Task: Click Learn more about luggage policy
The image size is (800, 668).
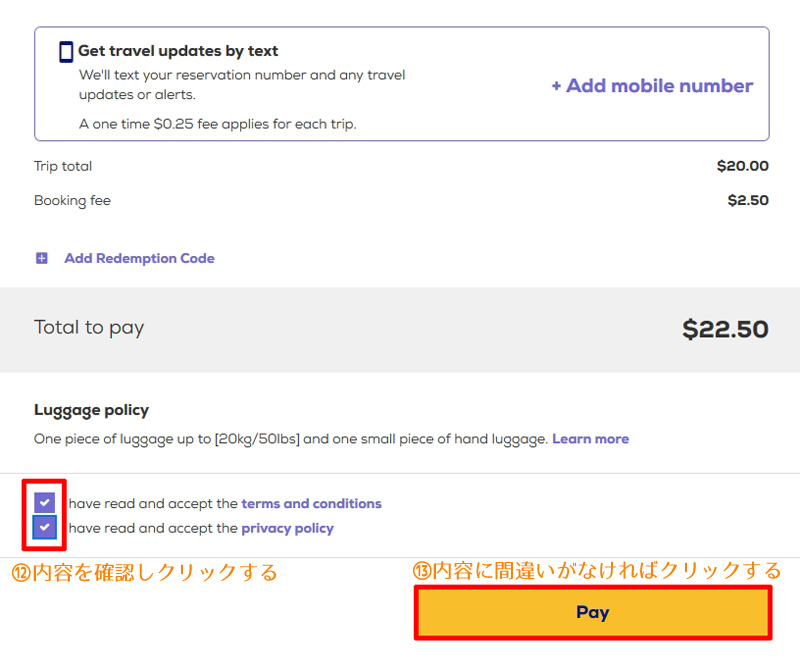Action: point(590,439)
